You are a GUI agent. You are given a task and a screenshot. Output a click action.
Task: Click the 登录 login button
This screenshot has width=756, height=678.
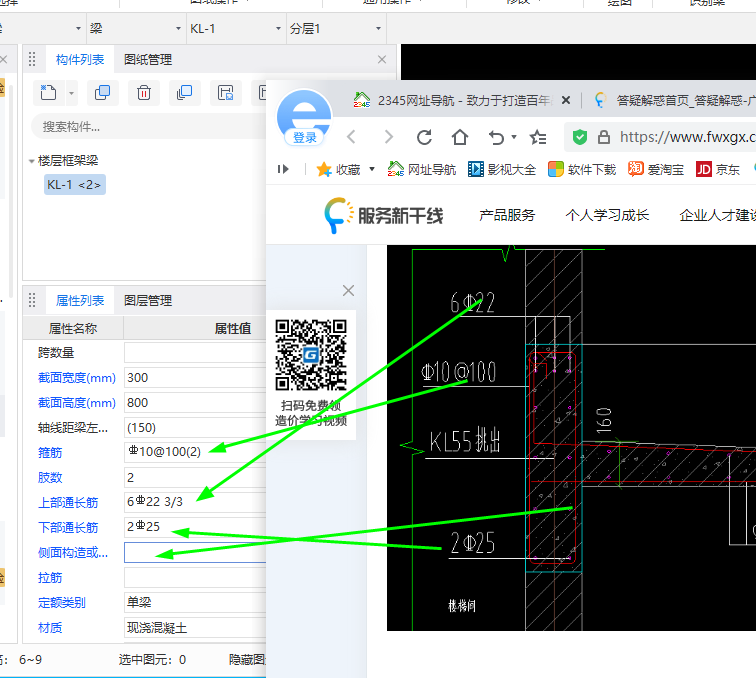304,138
